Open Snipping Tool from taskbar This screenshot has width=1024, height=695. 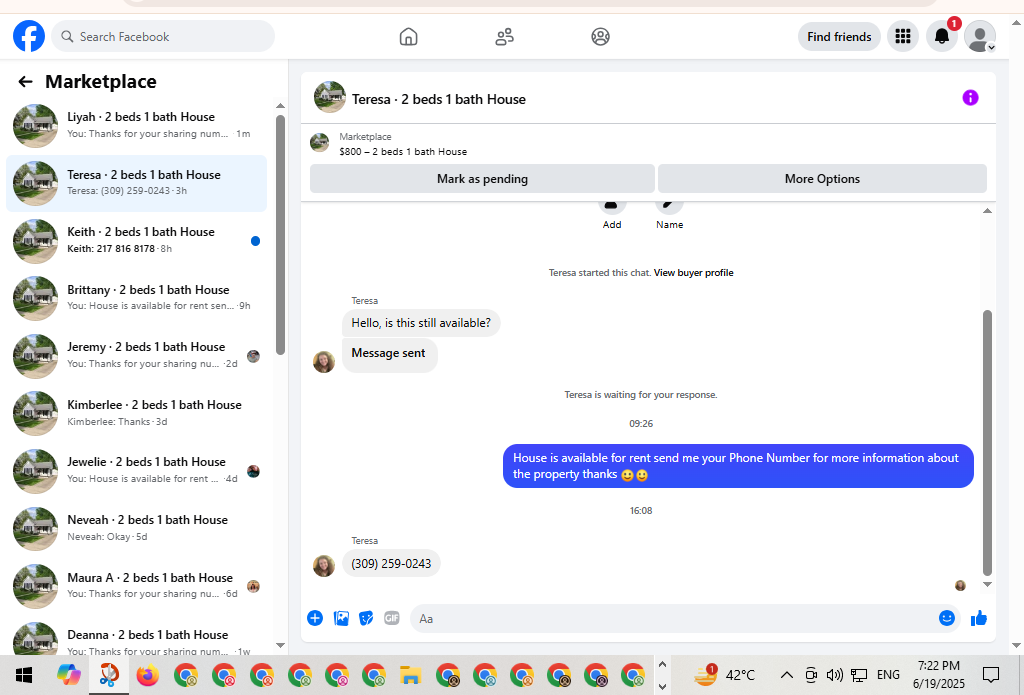(109, 675)
